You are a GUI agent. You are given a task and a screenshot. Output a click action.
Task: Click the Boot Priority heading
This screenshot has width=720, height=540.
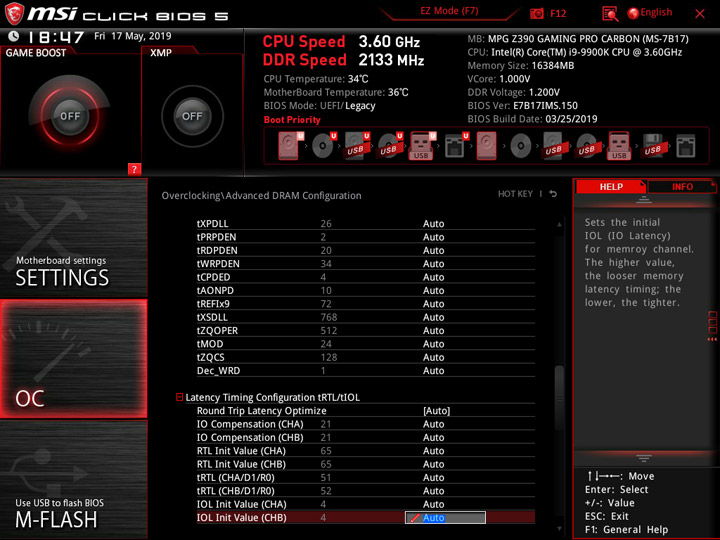292,120
